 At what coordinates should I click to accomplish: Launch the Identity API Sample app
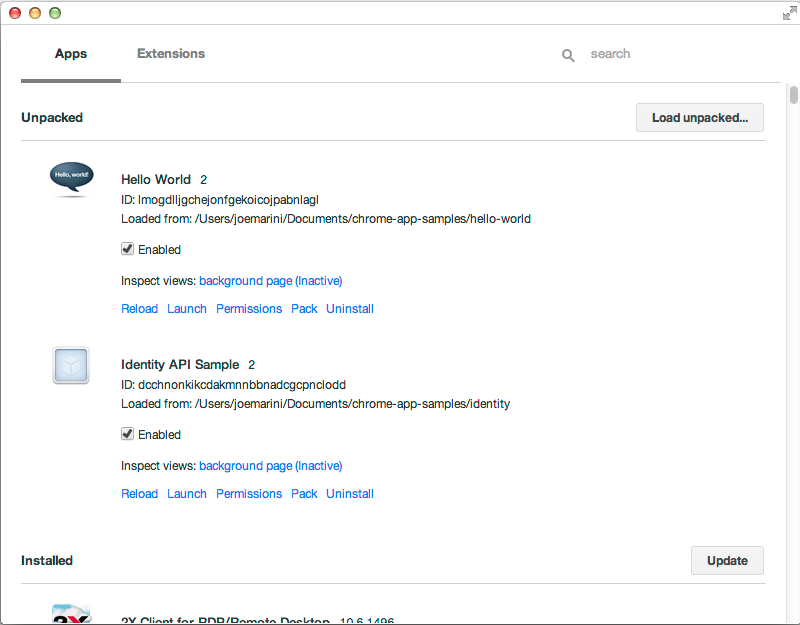tap(187, 494)
